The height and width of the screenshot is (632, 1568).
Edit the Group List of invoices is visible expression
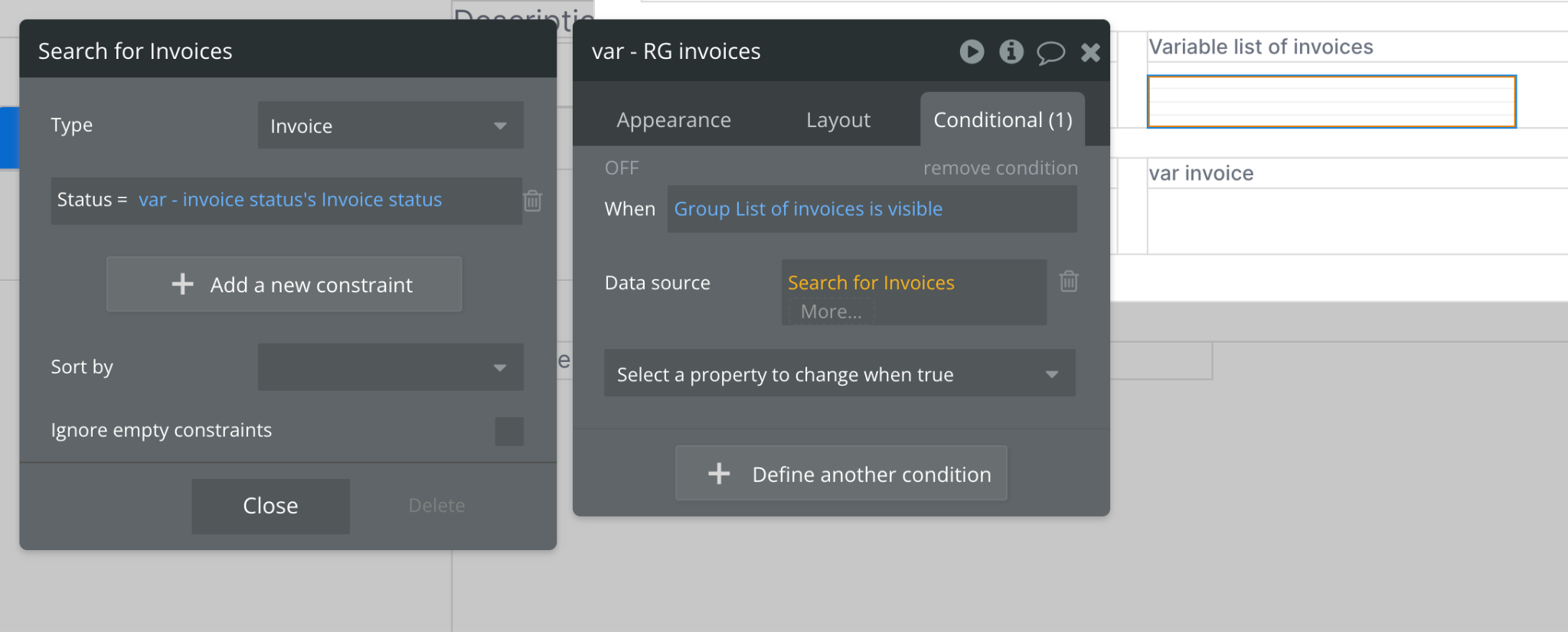[x=808, y=209]
